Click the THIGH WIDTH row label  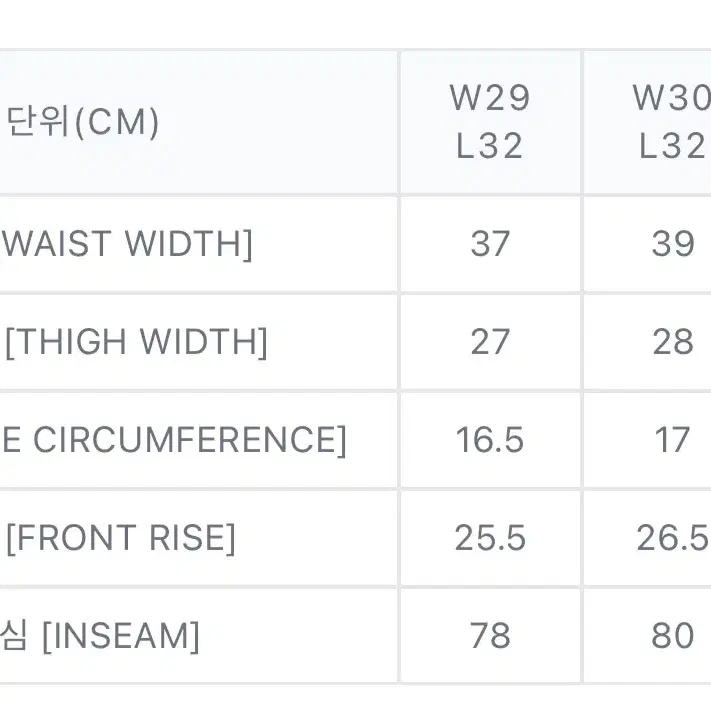click(136, 342)
